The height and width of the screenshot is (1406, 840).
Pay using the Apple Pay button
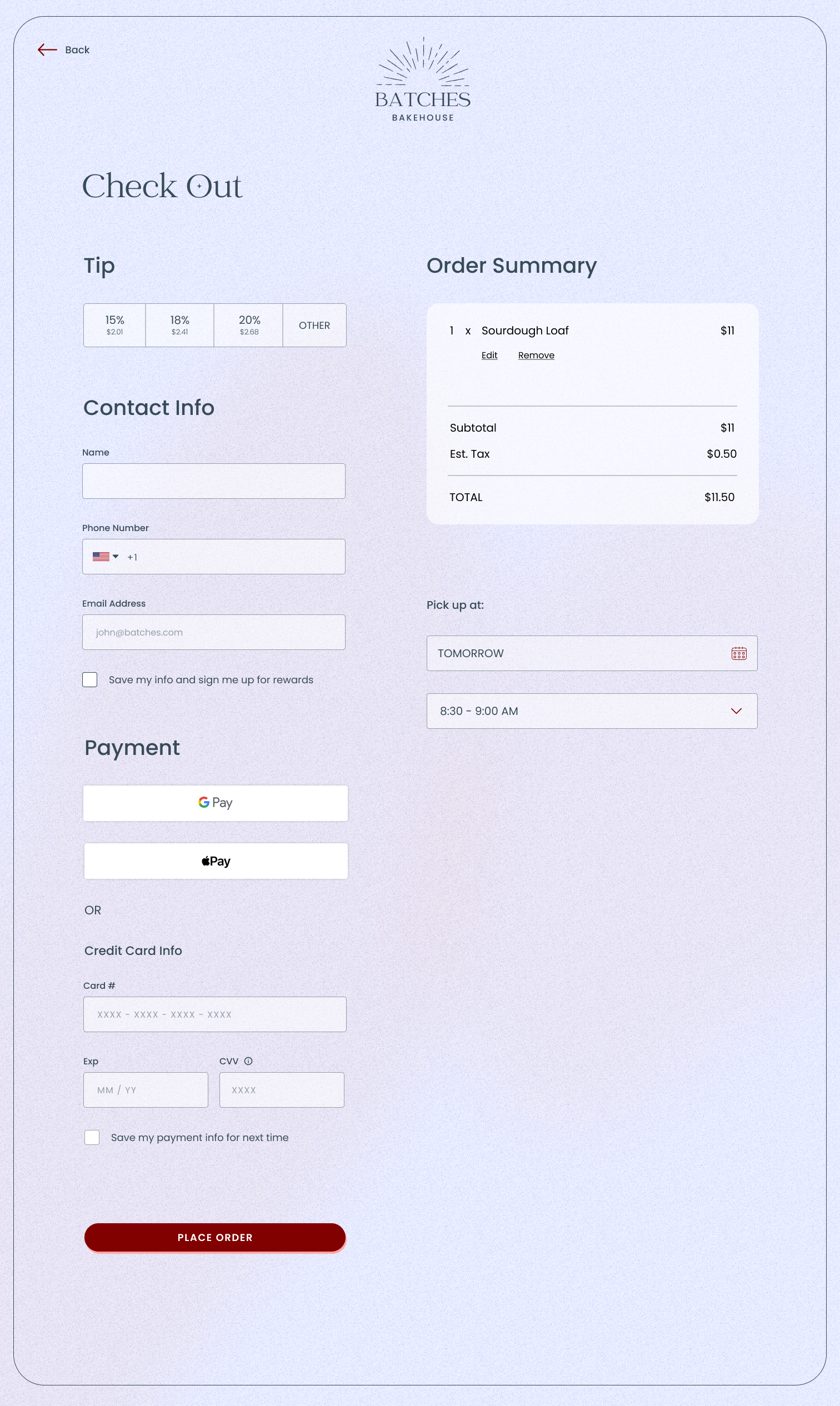pos(216,861)
